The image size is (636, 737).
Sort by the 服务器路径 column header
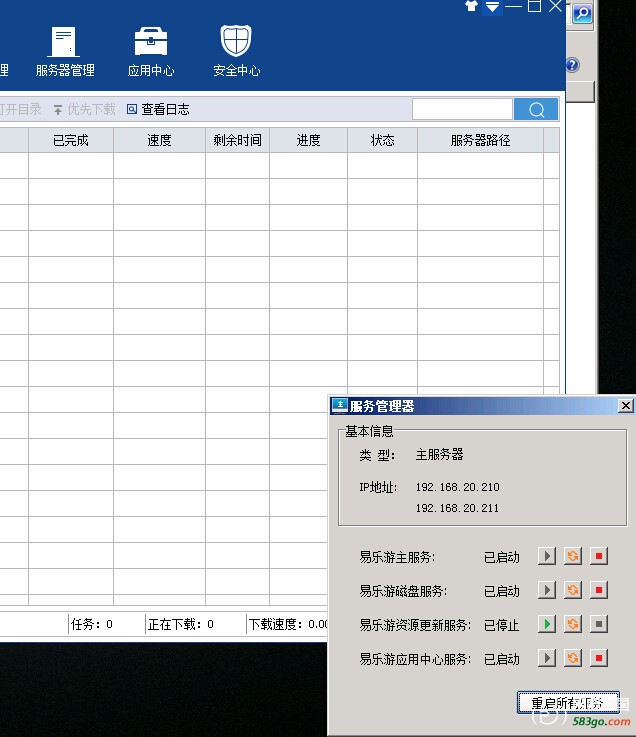click(x=480, y=140)
